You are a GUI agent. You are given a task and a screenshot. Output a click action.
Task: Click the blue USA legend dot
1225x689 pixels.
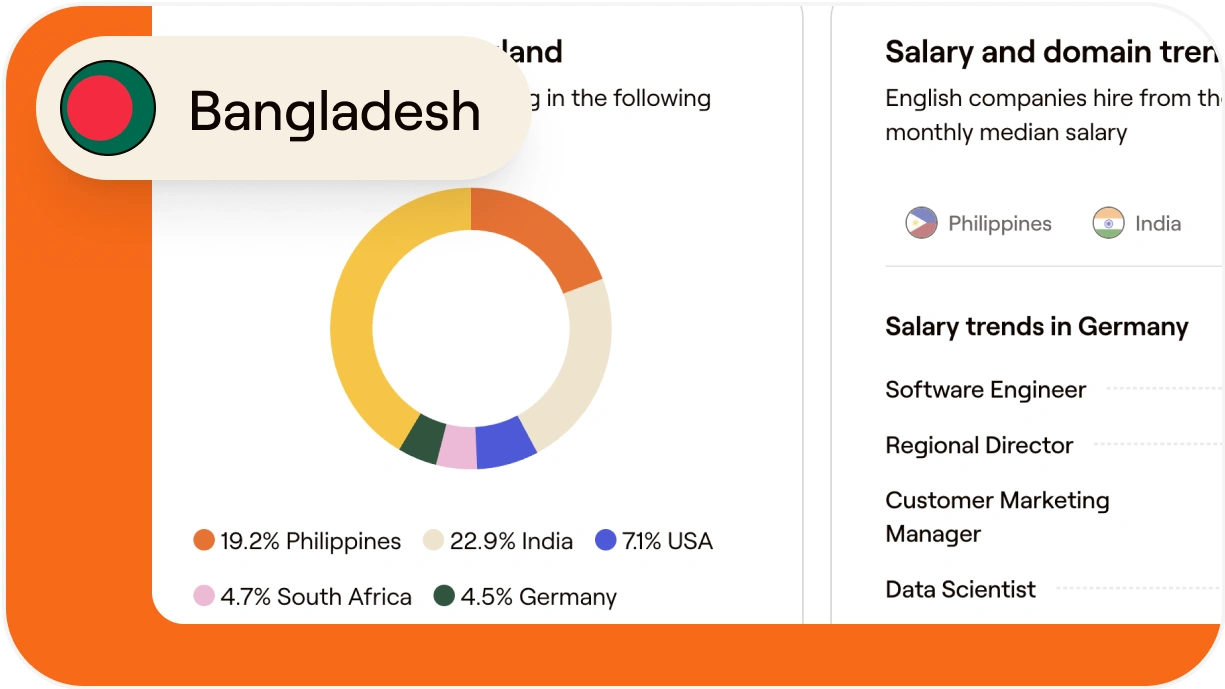click(605, 541)
